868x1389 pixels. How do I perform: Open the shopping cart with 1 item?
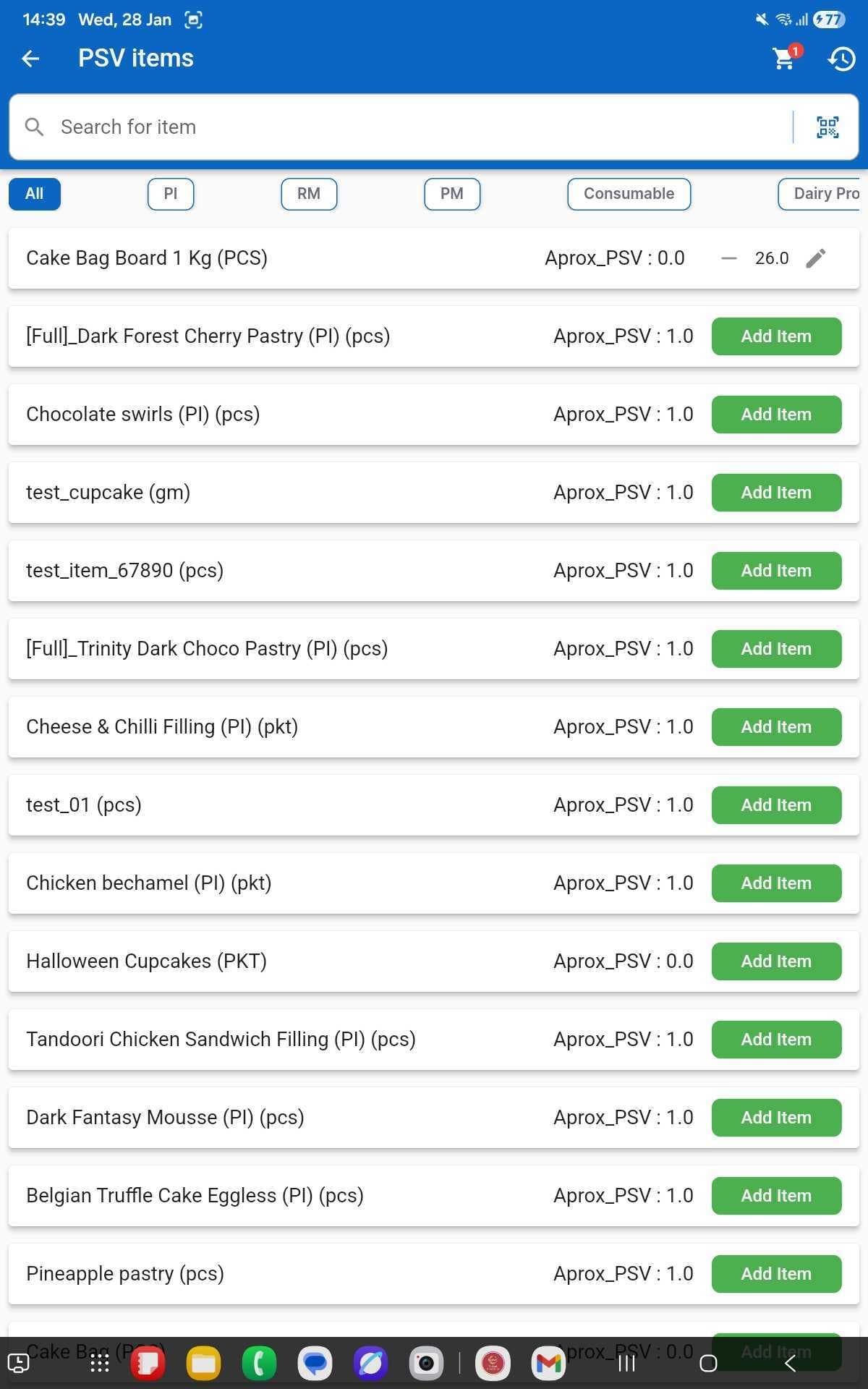click(783, 60)
